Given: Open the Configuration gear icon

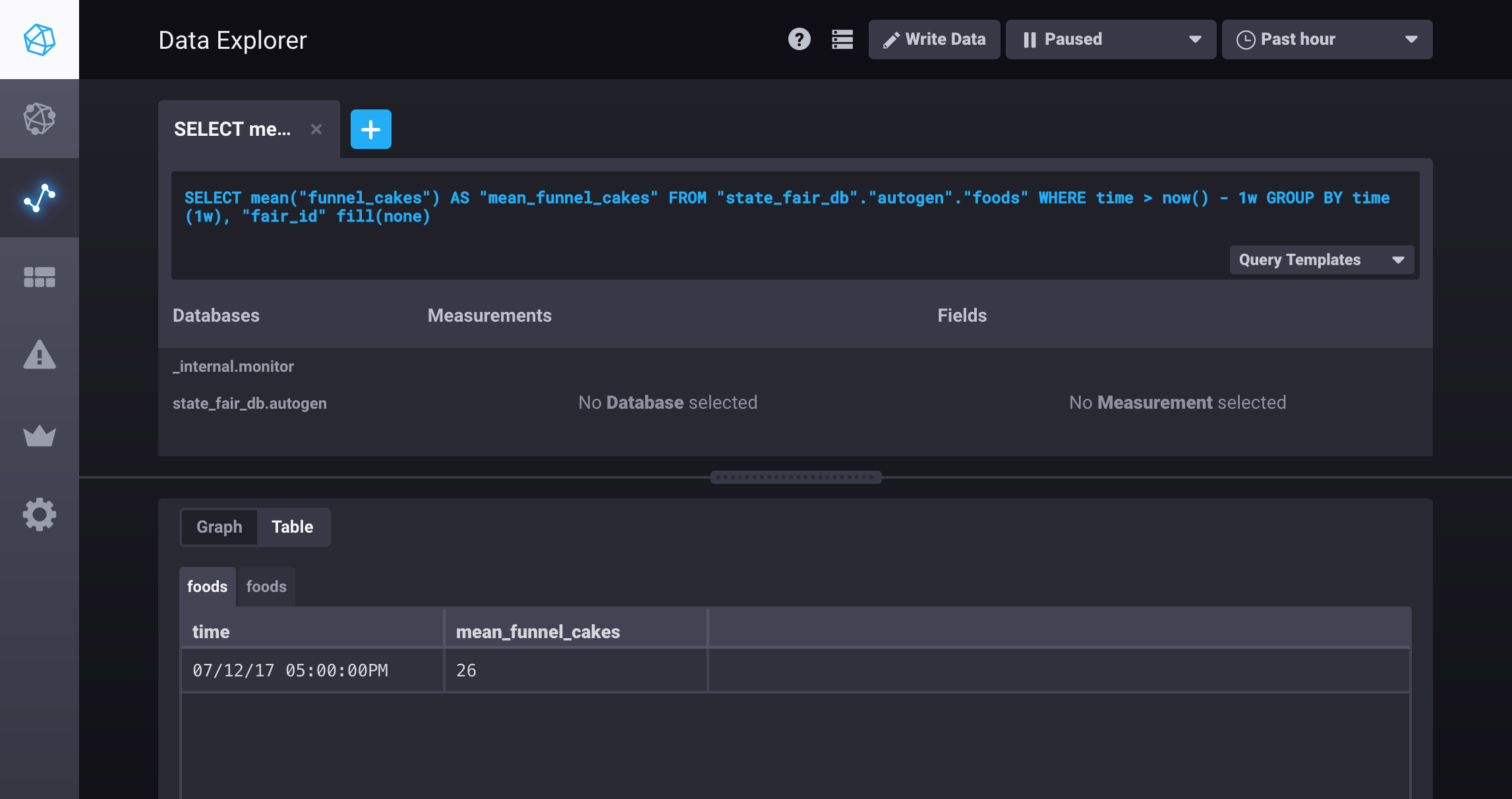Looking at the screenshot, I should click(x=39, y=514).
